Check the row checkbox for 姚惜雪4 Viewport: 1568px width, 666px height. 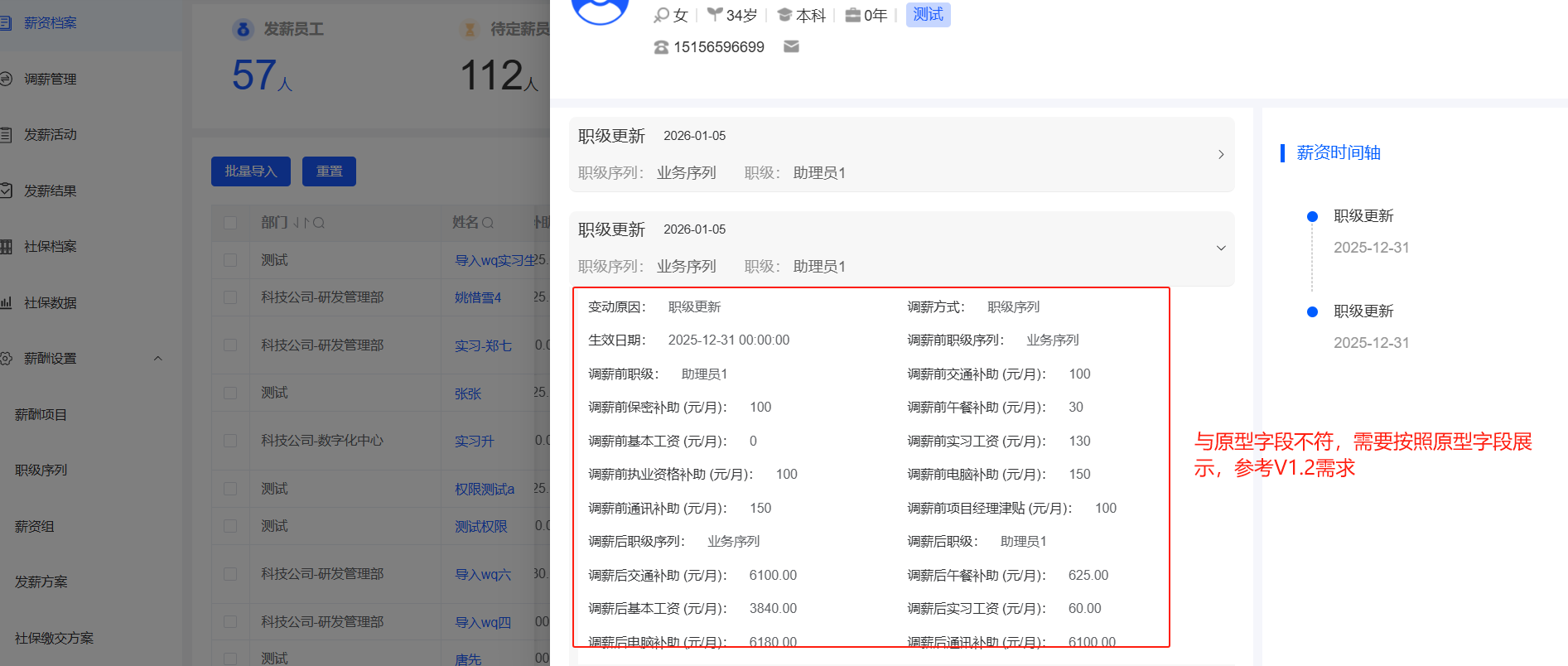230,297
